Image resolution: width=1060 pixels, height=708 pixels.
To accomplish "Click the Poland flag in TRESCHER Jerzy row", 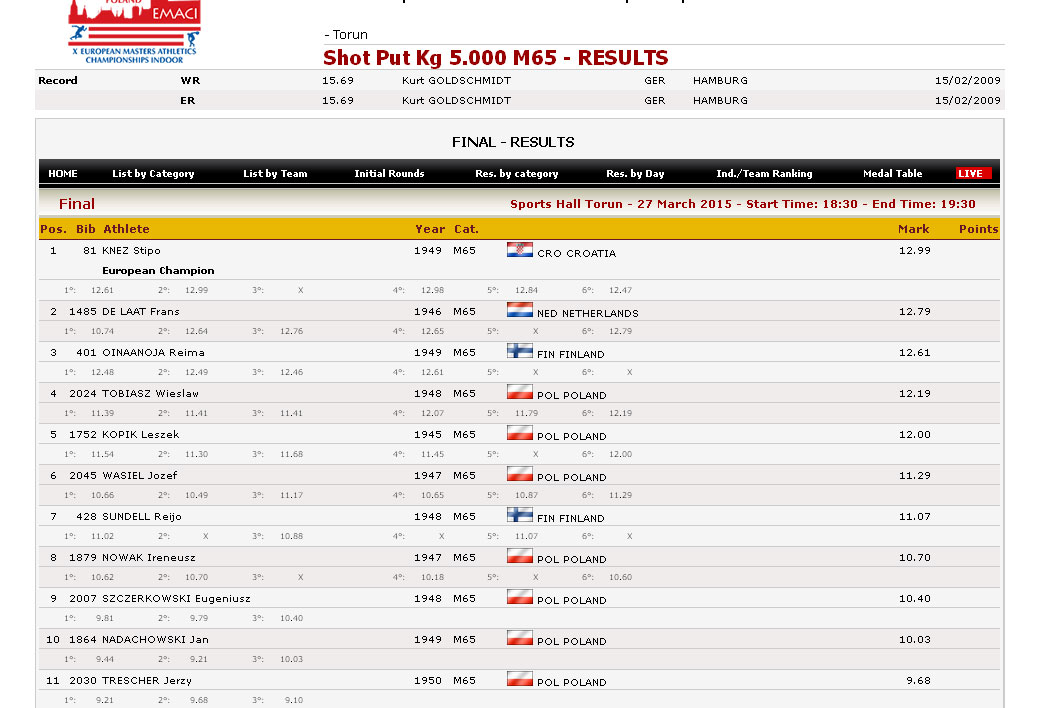I will (519, 680).
